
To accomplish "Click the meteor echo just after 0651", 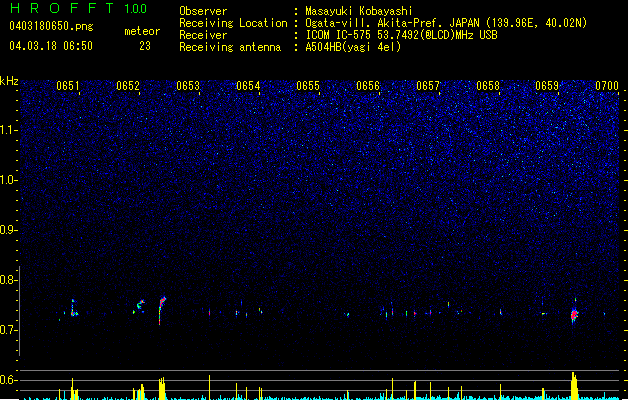I will [73, 308].
